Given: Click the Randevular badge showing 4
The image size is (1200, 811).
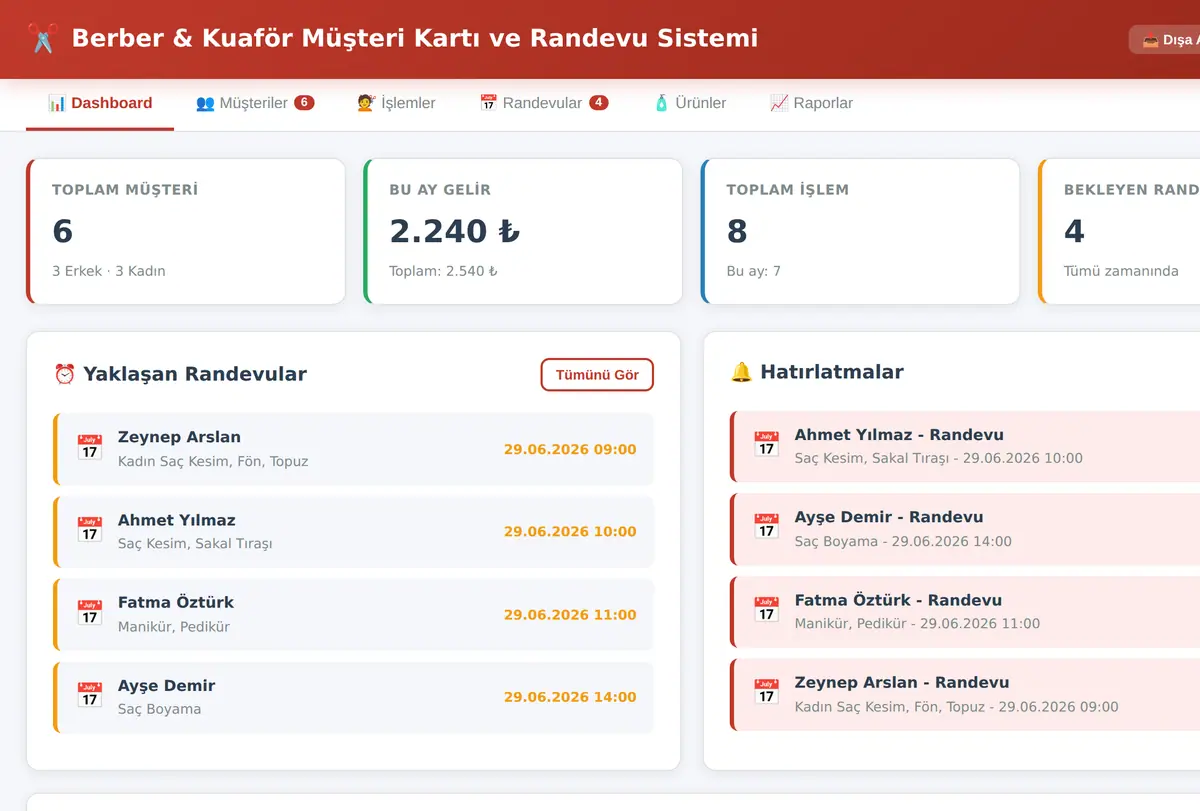Looking at the screenshot, I should (598, 103).
